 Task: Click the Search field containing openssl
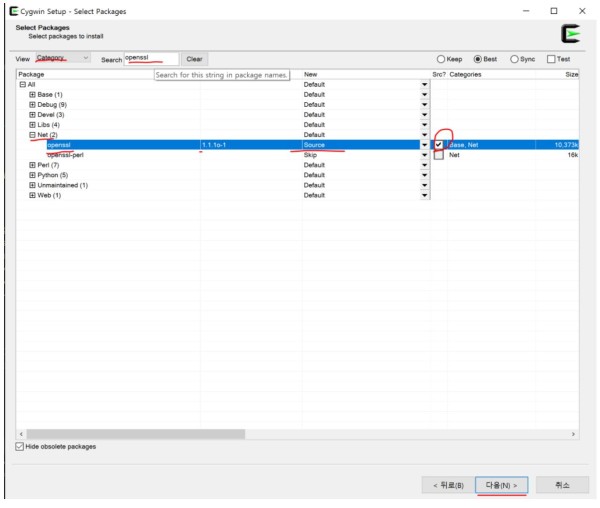[151, 59]
